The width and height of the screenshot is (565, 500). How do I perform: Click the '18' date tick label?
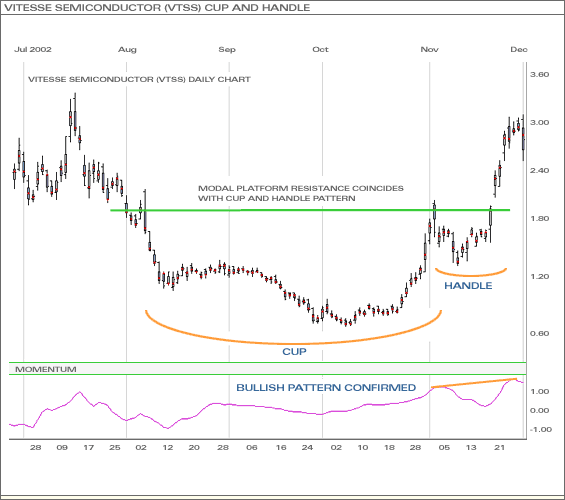[x=389, y=448]
